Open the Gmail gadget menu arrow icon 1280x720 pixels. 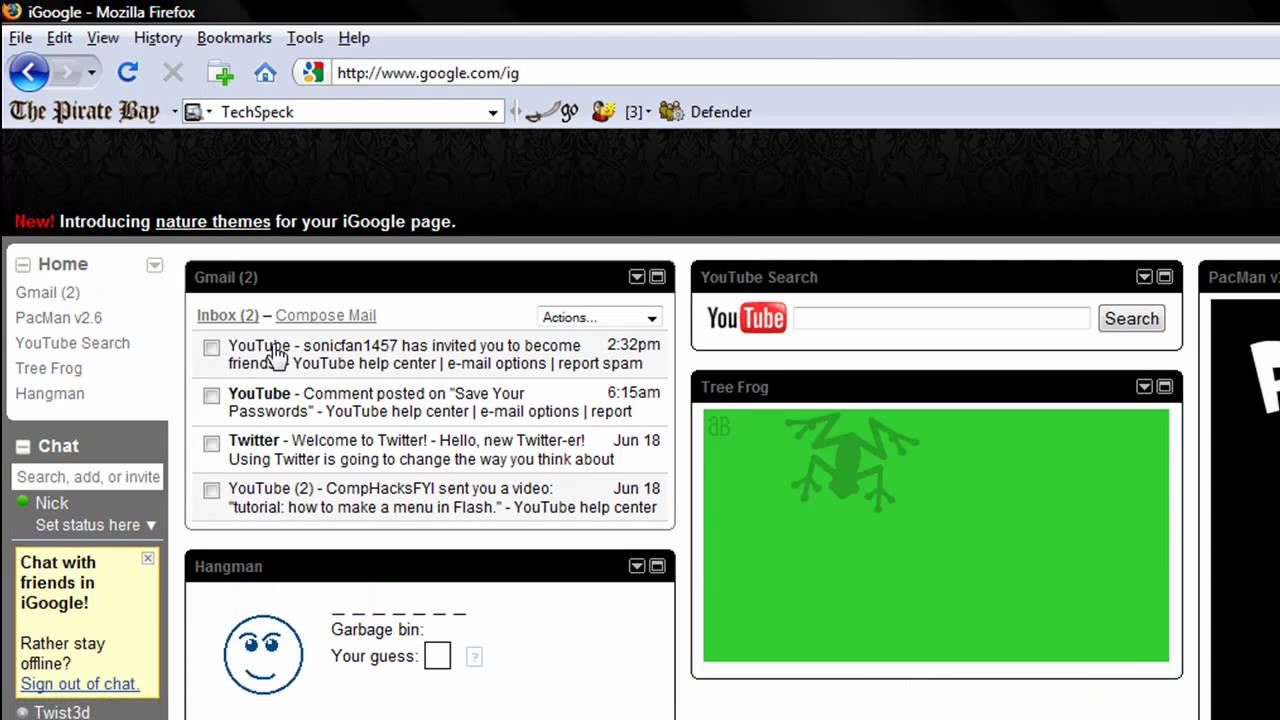(636, 277)
